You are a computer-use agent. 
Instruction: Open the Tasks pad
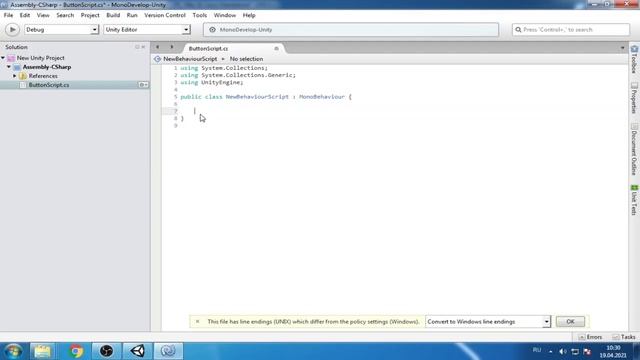pos(624,337)
